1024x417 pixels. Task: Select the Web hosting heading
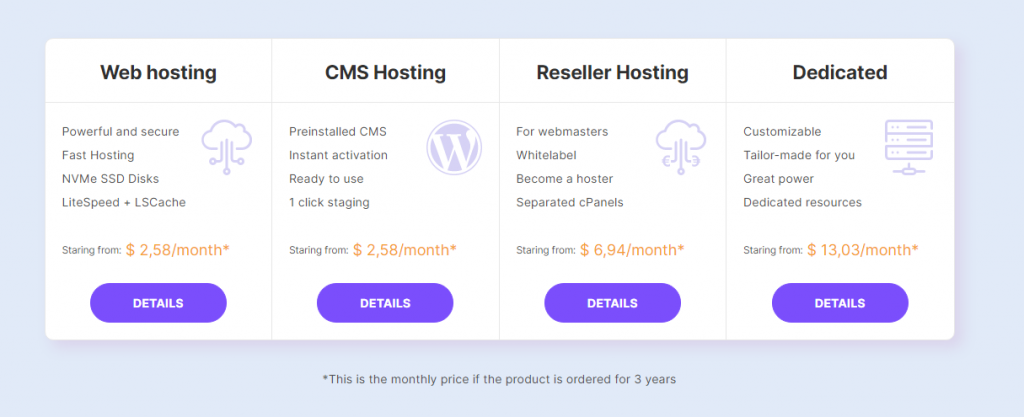[158, 72]
